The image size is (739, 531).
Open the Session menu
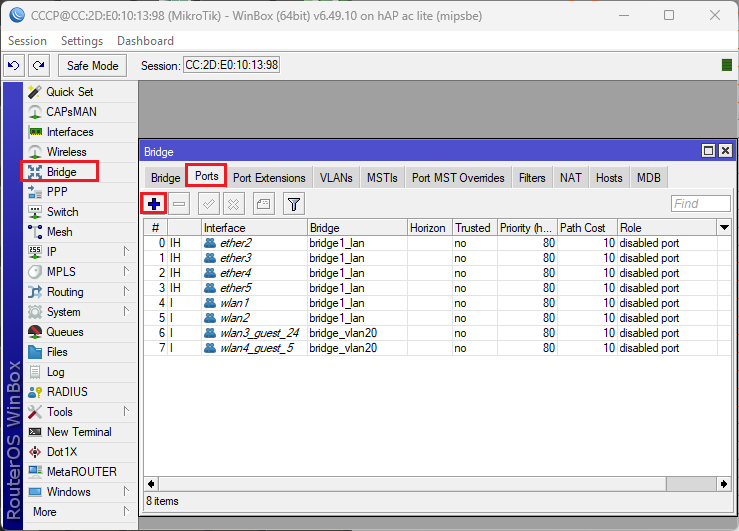(27, 41)
